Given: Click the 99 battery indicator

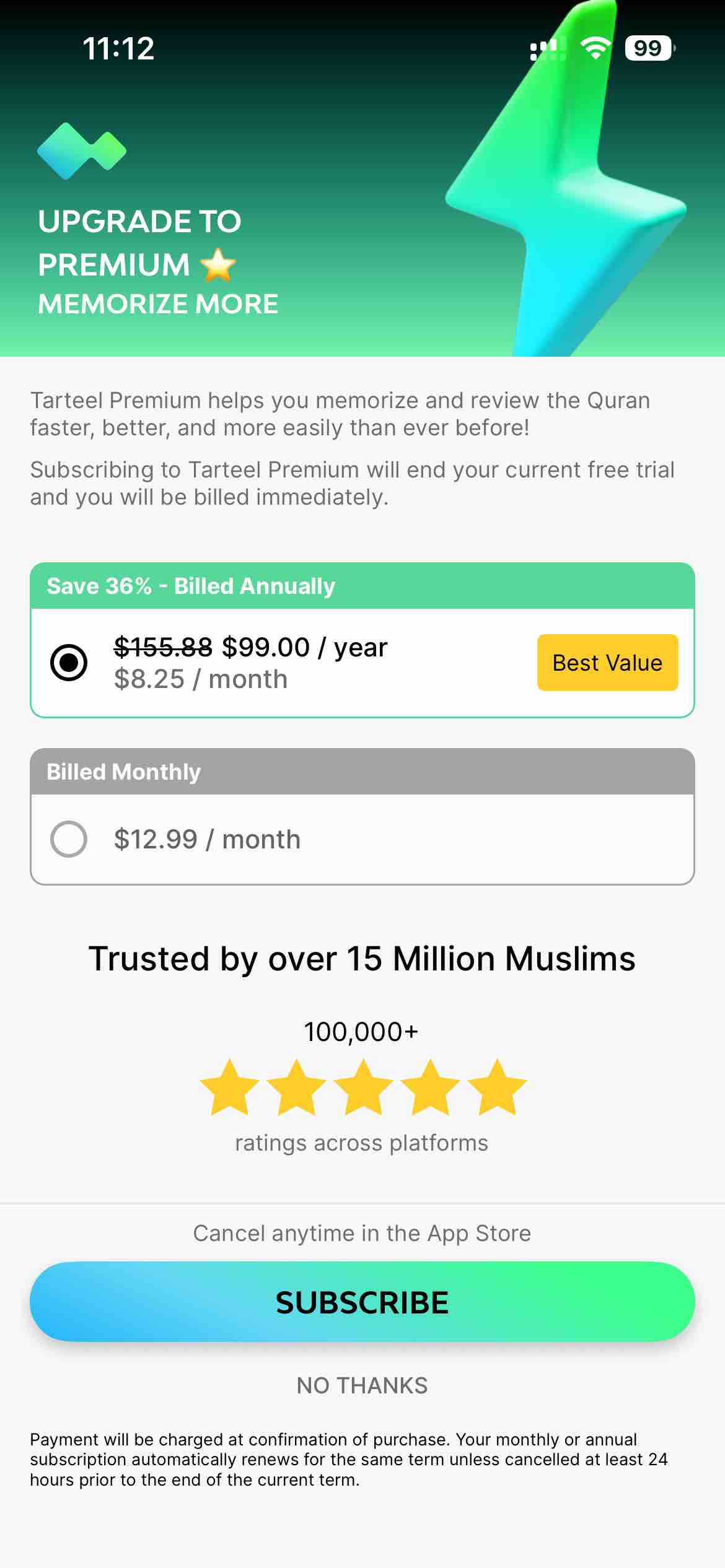Looking at the screenshot, I should tap(648, 48).
